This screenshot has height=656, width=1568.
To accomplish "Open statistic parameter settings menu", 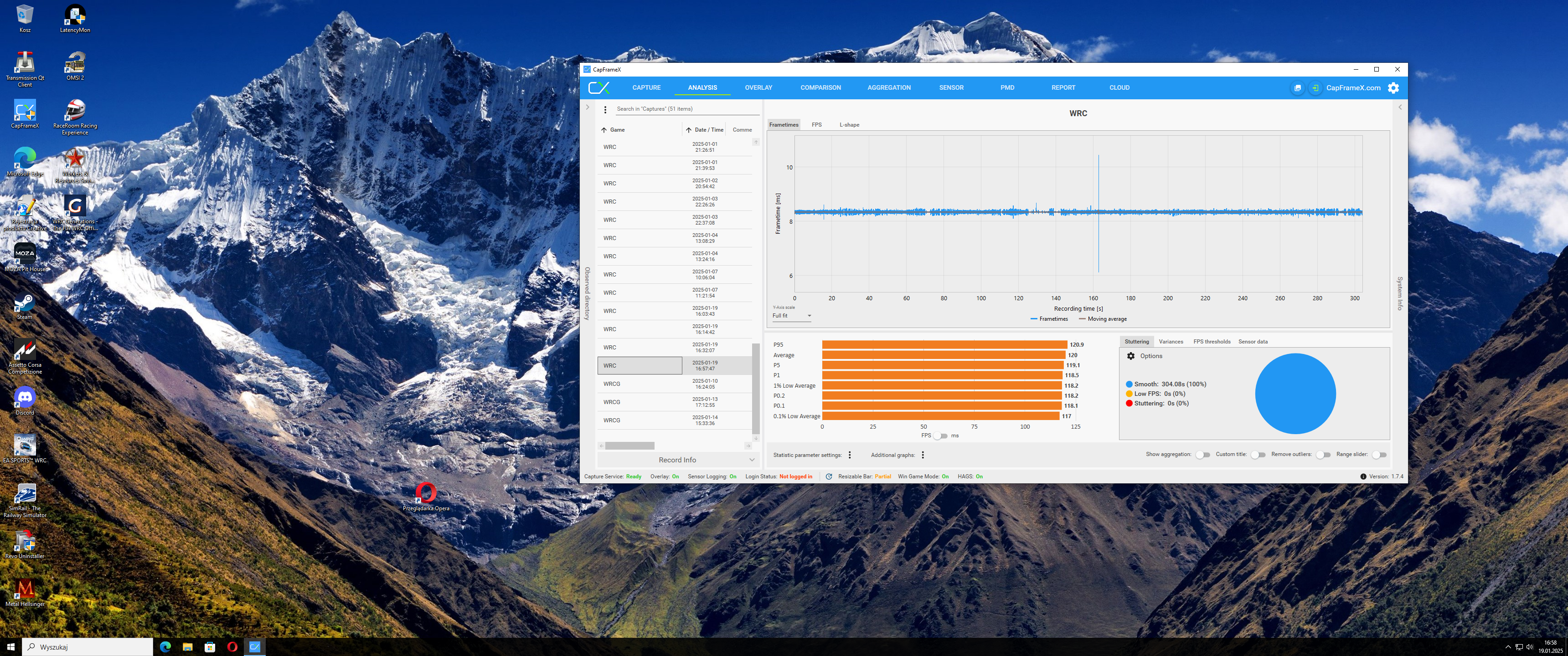I will pos(850,455).
